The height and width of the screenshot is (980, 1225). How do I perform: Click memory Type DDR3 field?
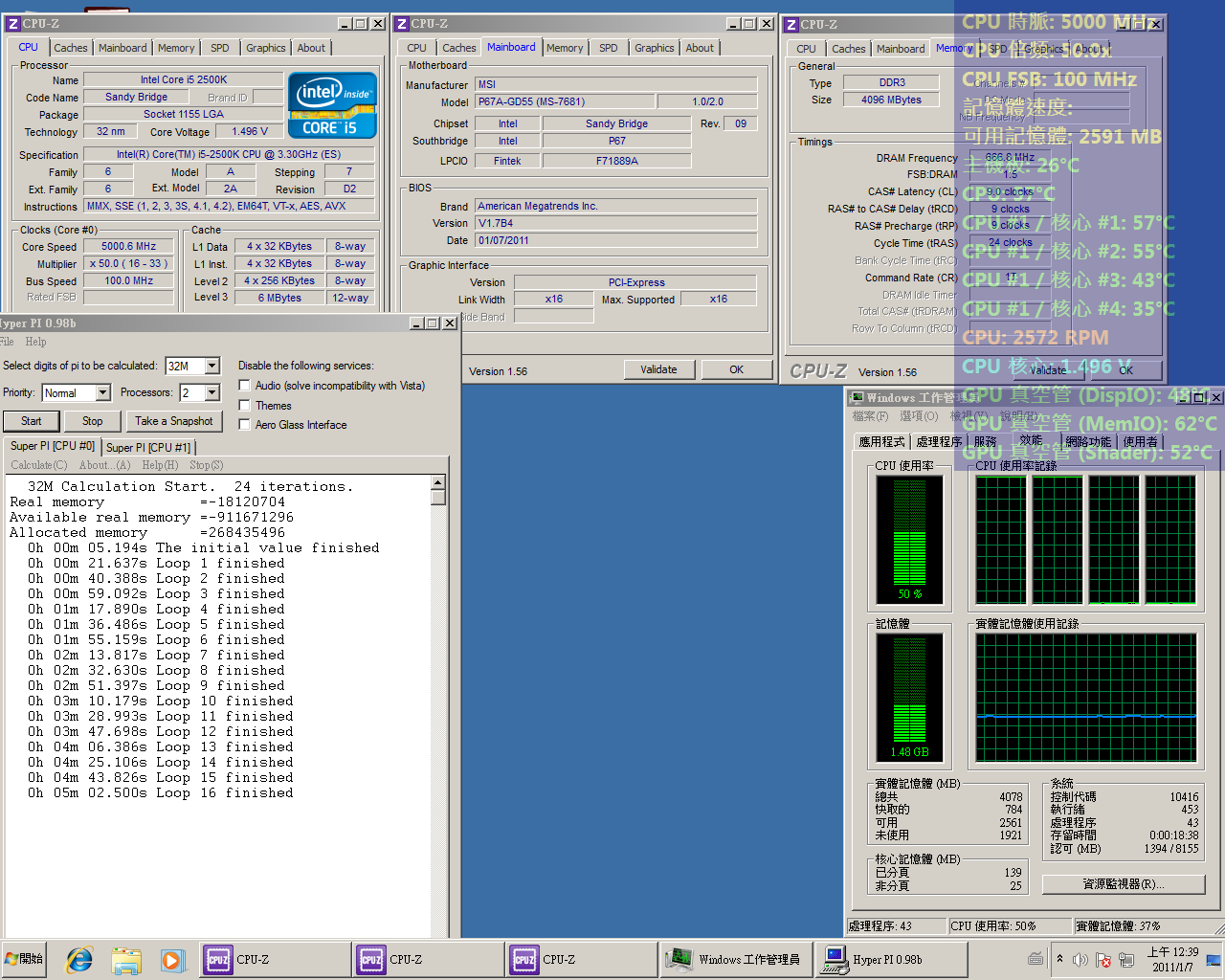coord(892,82)
